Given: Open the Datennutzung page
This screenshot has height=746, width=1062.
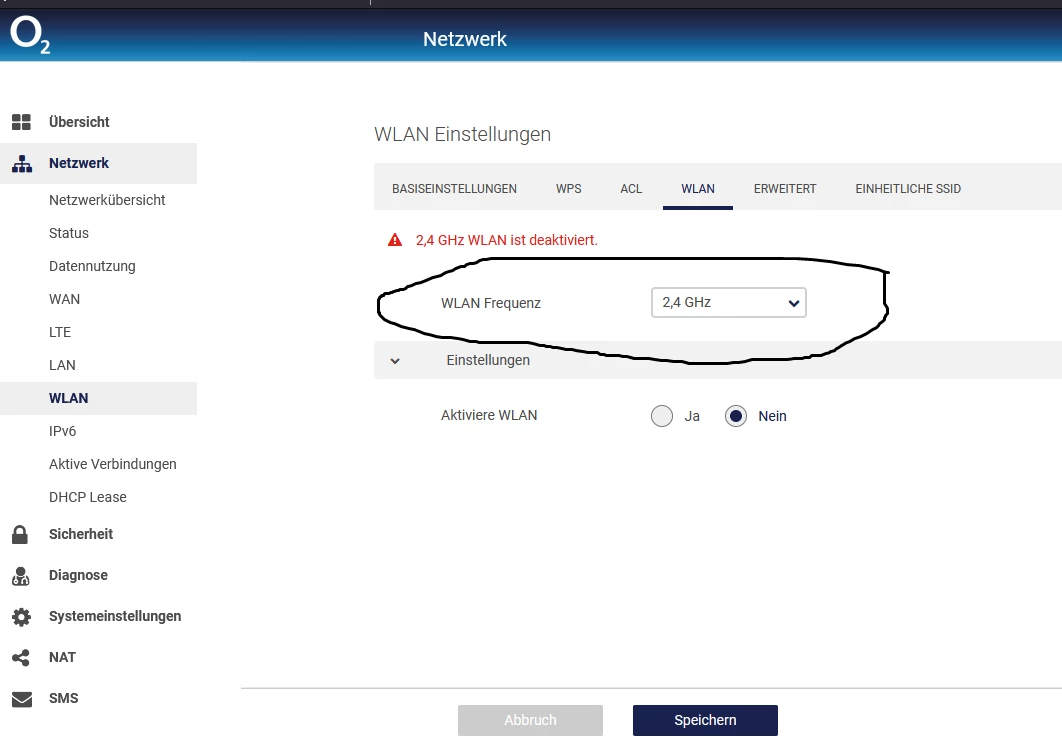Looking at the screenshot, I should pos(92,266).
